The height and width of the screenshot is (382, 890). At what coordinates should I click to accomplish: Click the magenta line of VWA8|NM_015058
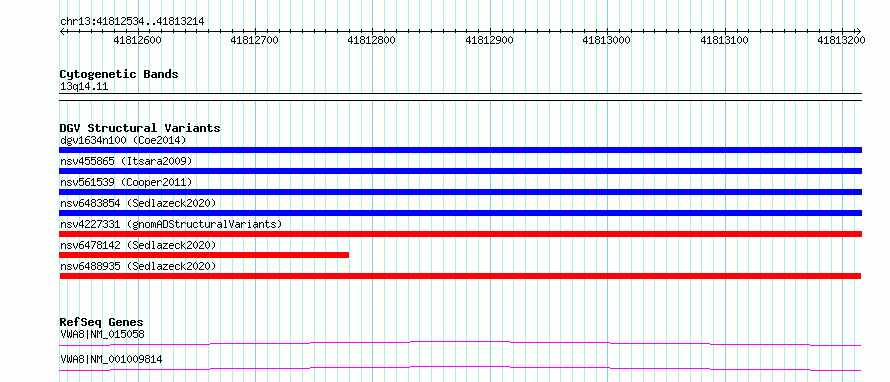coord(460,343)
